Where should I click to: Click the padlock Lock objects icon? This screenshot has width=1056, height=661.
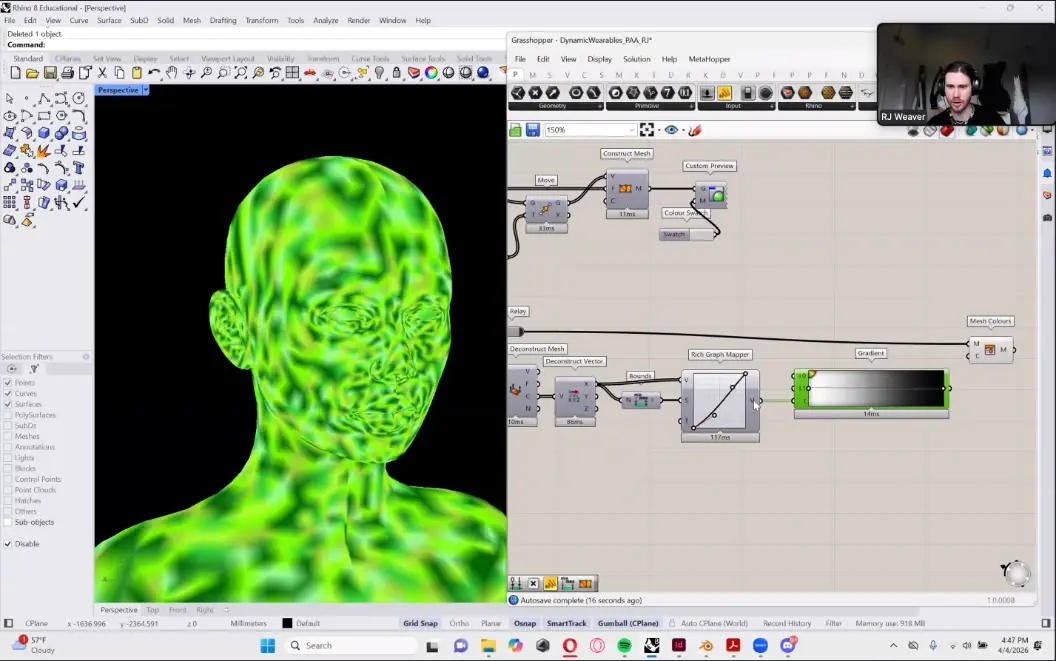[x=397, y=73]
